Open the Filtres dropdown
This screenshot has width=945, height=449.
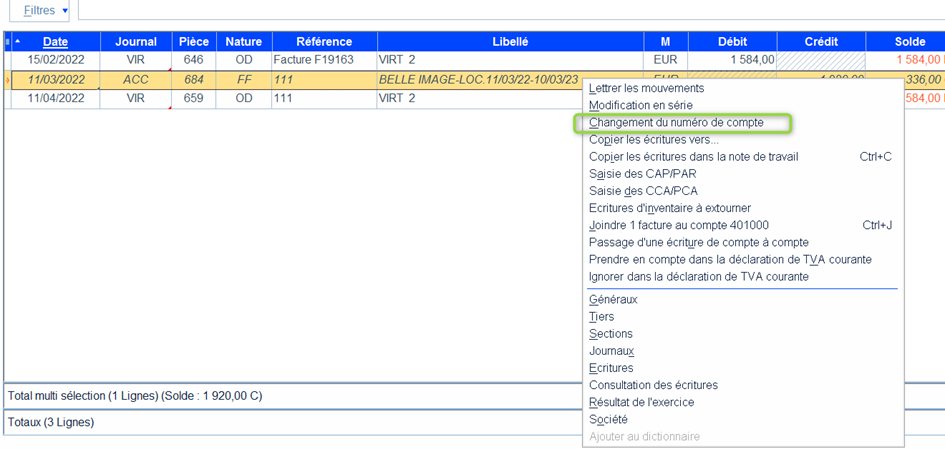pyautogui.click(x=47, y=10)
